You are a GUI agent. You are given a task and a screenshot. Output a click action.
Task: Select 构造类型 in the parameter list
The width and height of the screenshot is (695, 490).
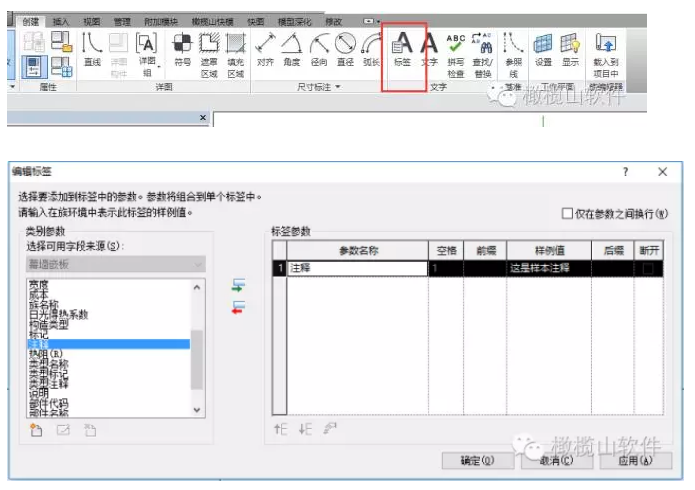click(49, 325)
